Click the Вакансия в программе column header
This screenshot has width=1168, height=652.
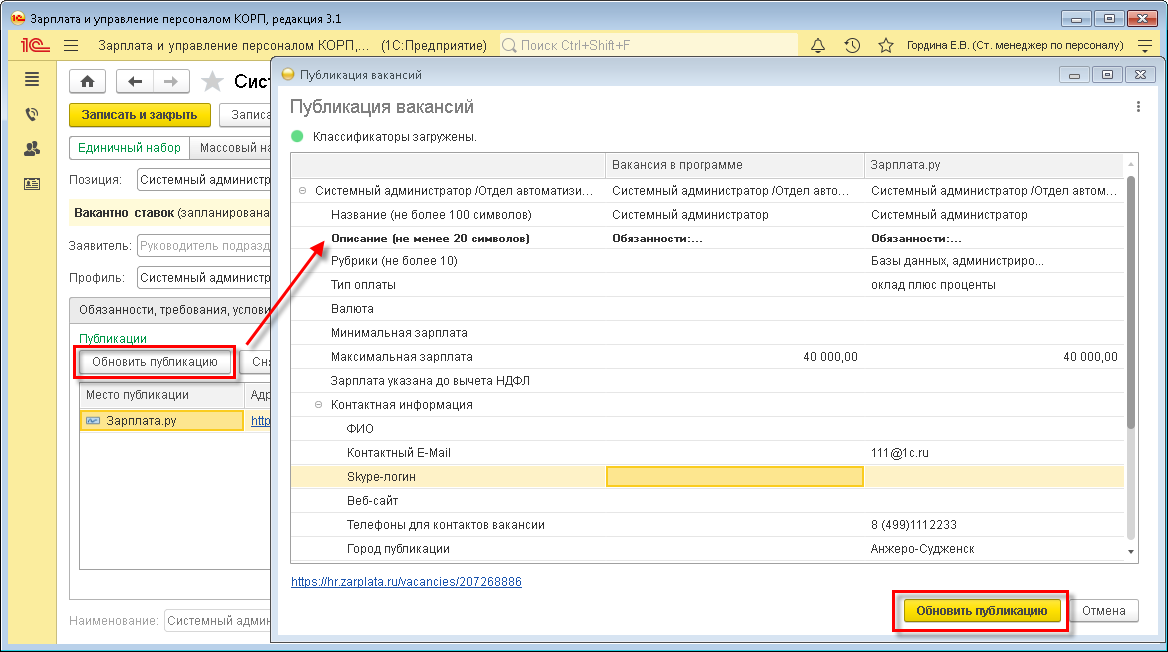[x=734, y=165]
